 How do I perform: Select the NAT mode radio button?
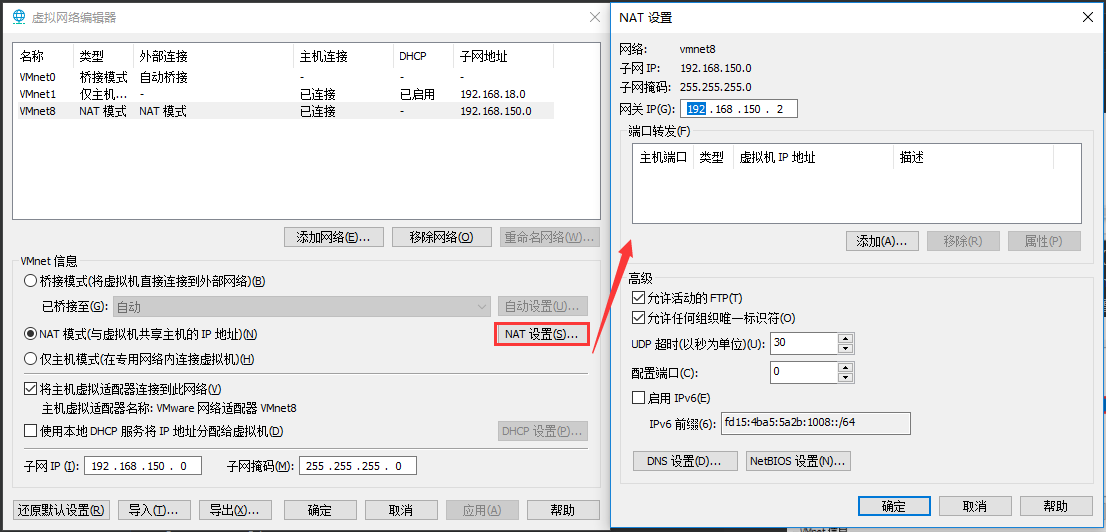point(30,334)
